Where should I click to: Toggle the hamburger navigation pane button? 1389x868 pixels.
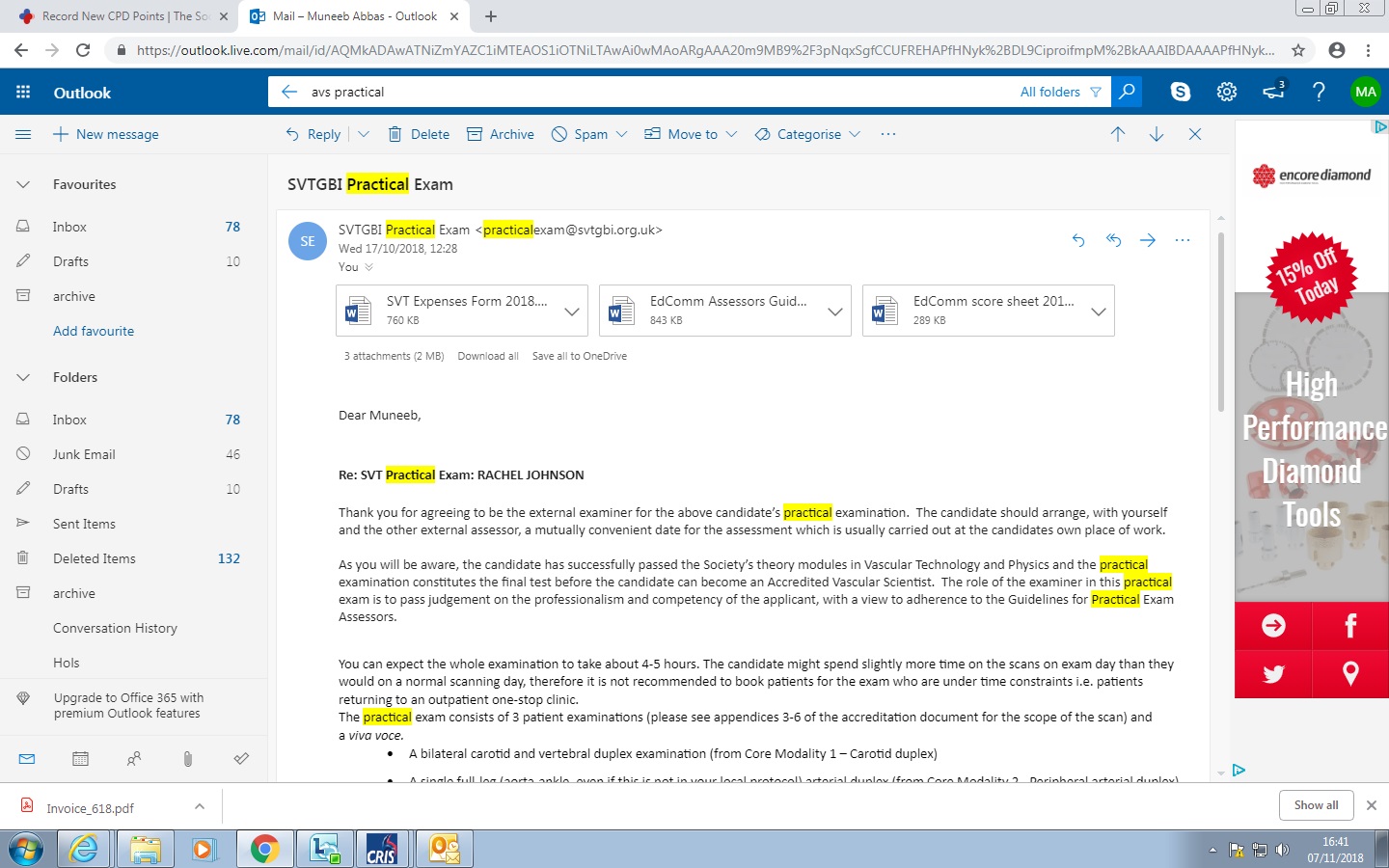coord(23,134)
